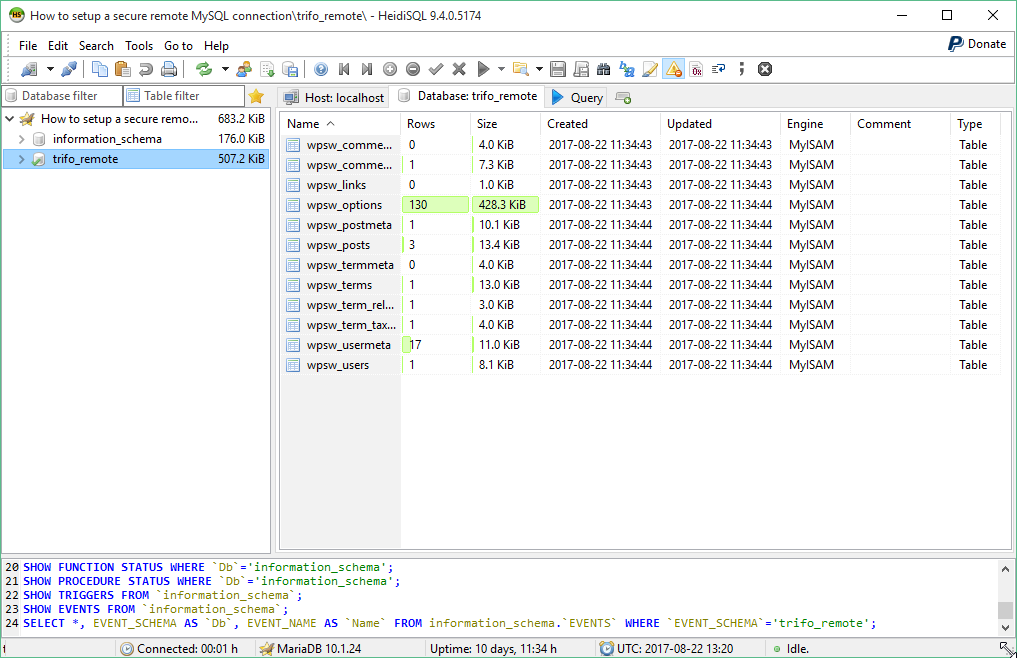Click the Print icon
Viewport: 1017px width, 658px height.
(169, 69)
